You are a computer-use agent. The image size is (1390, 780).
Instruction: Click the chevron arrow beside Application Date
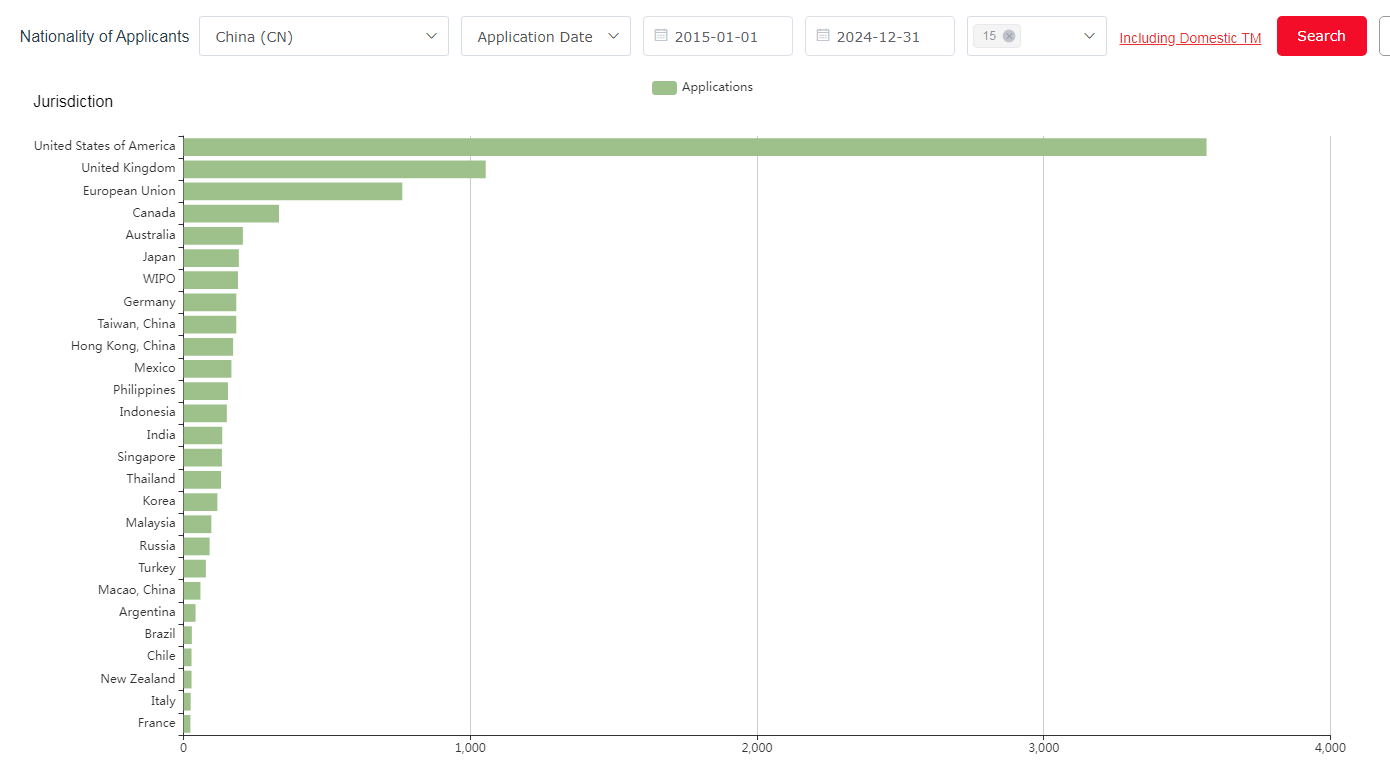(613, 36)
